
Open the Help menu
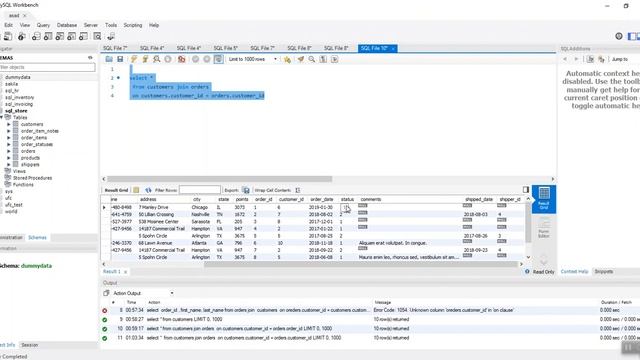[154, 25]
